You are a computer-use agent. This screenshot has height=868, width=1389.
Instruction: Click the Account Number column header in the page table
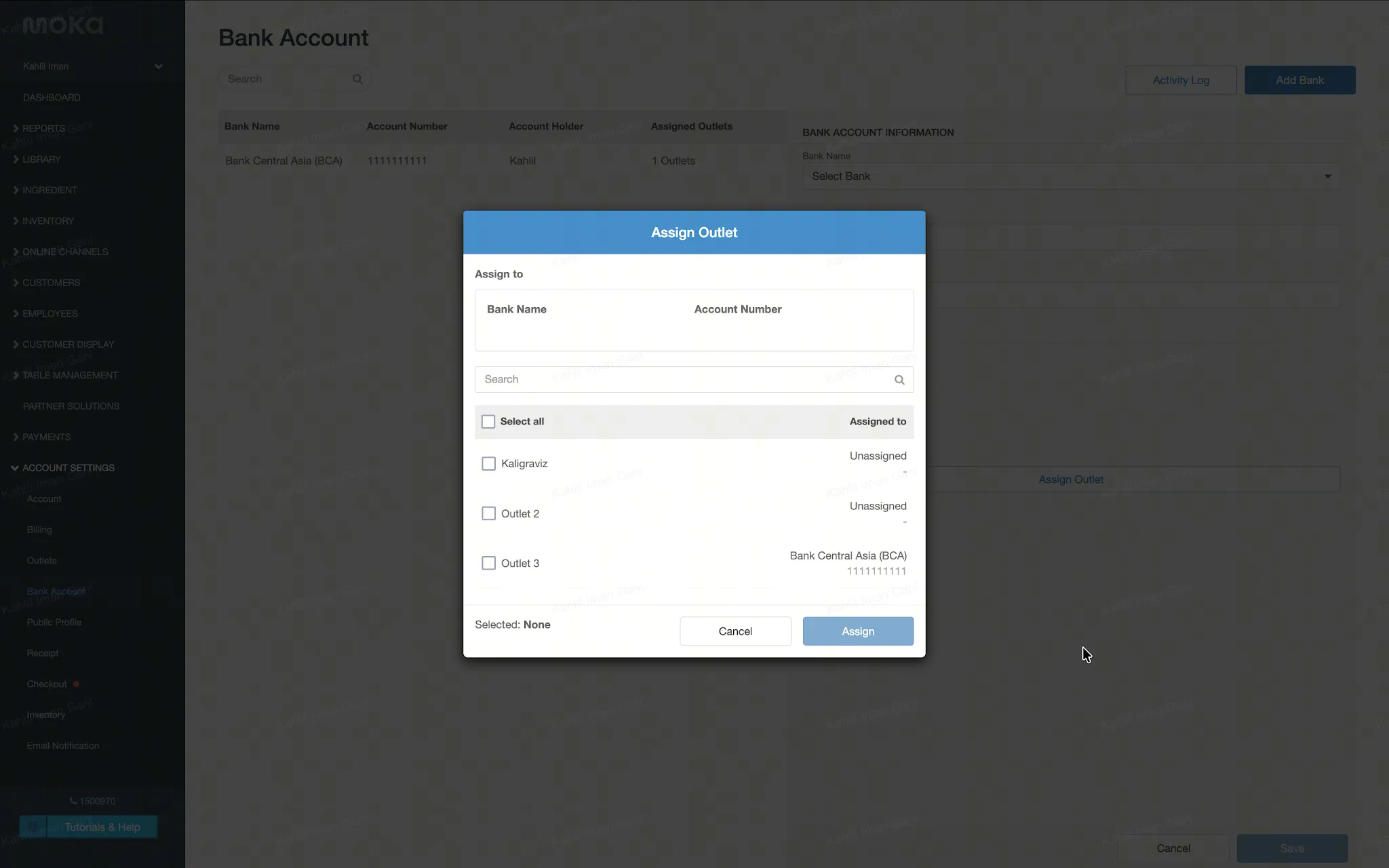(407, 126)
